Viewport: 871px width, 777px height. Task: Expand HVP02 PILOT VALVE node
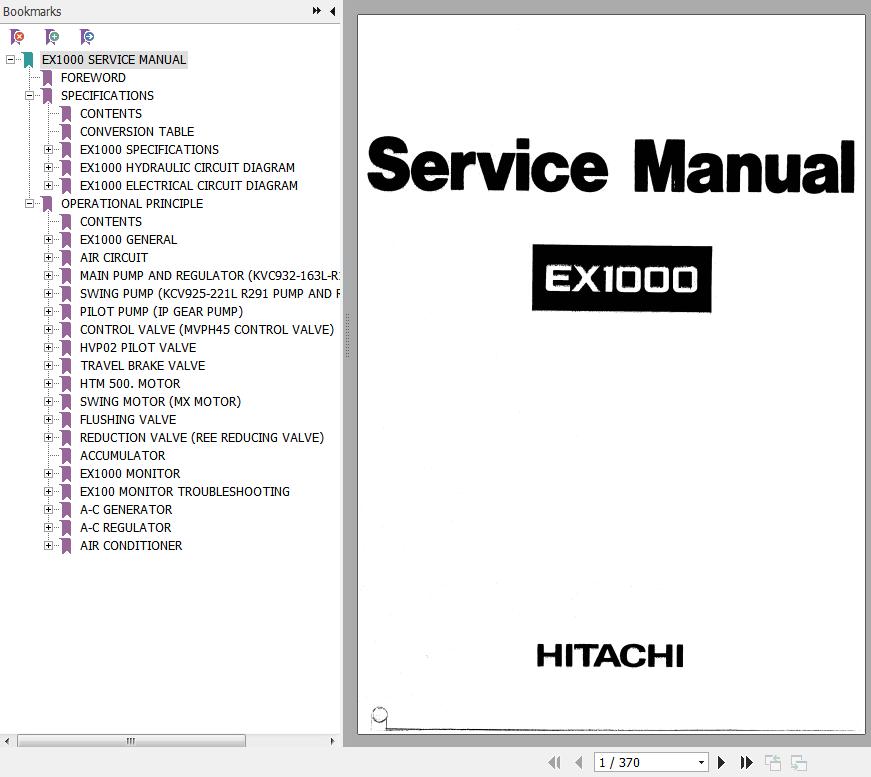(x=48, y=347)
